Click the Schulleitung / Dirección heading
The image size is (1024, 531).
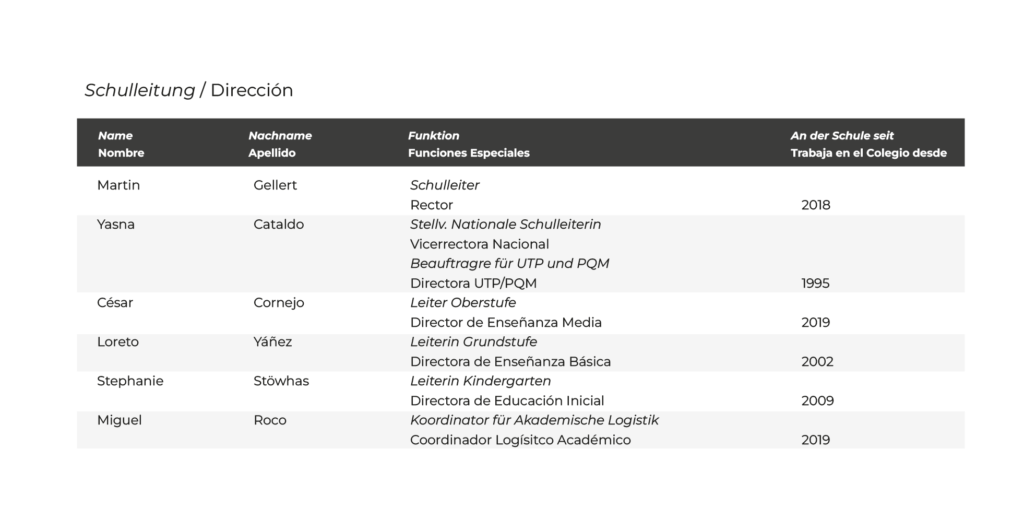point(189,90)
